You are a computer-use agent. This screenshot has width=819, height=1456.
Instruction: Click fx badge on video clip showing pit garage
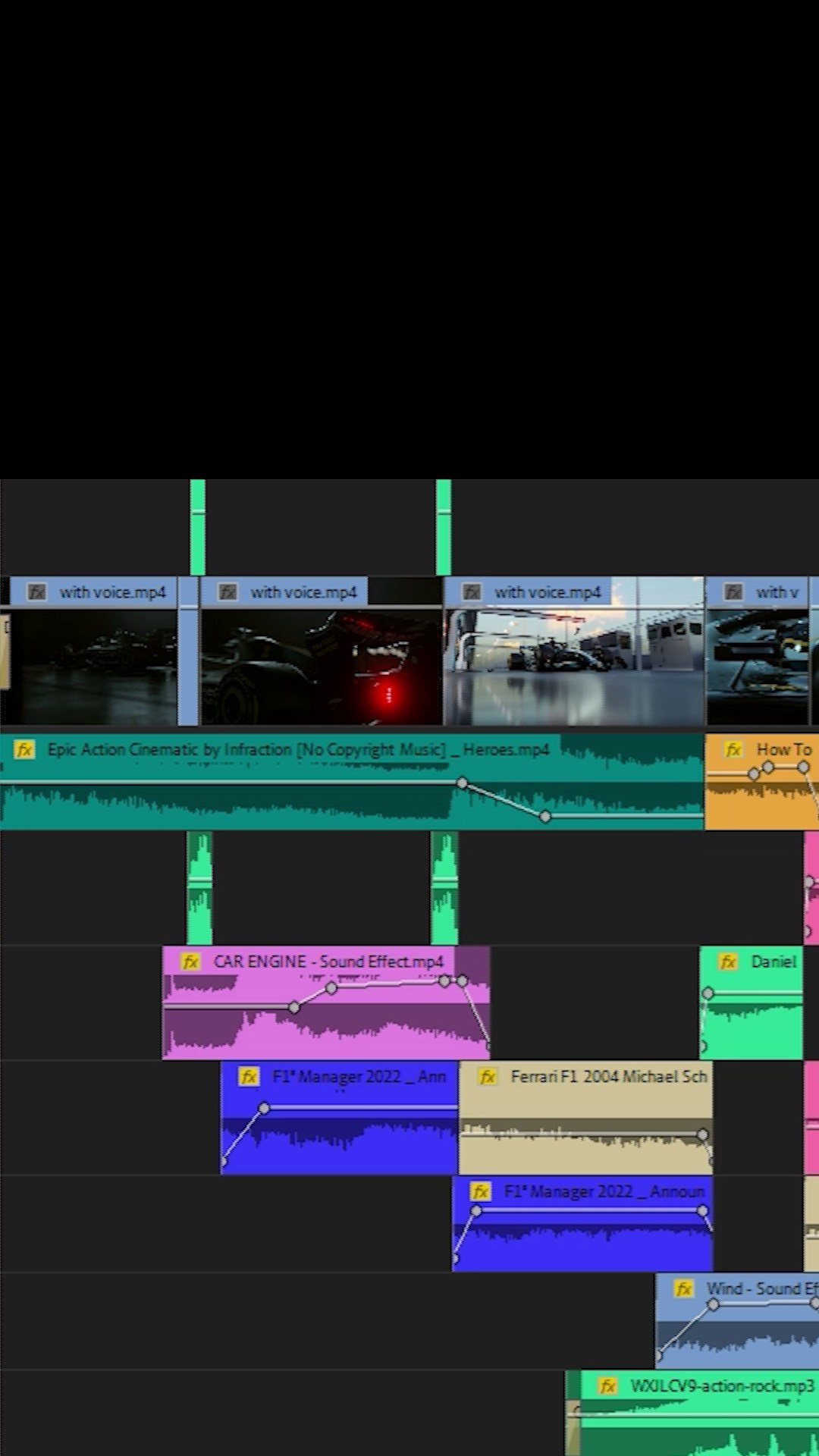(472, 592)
